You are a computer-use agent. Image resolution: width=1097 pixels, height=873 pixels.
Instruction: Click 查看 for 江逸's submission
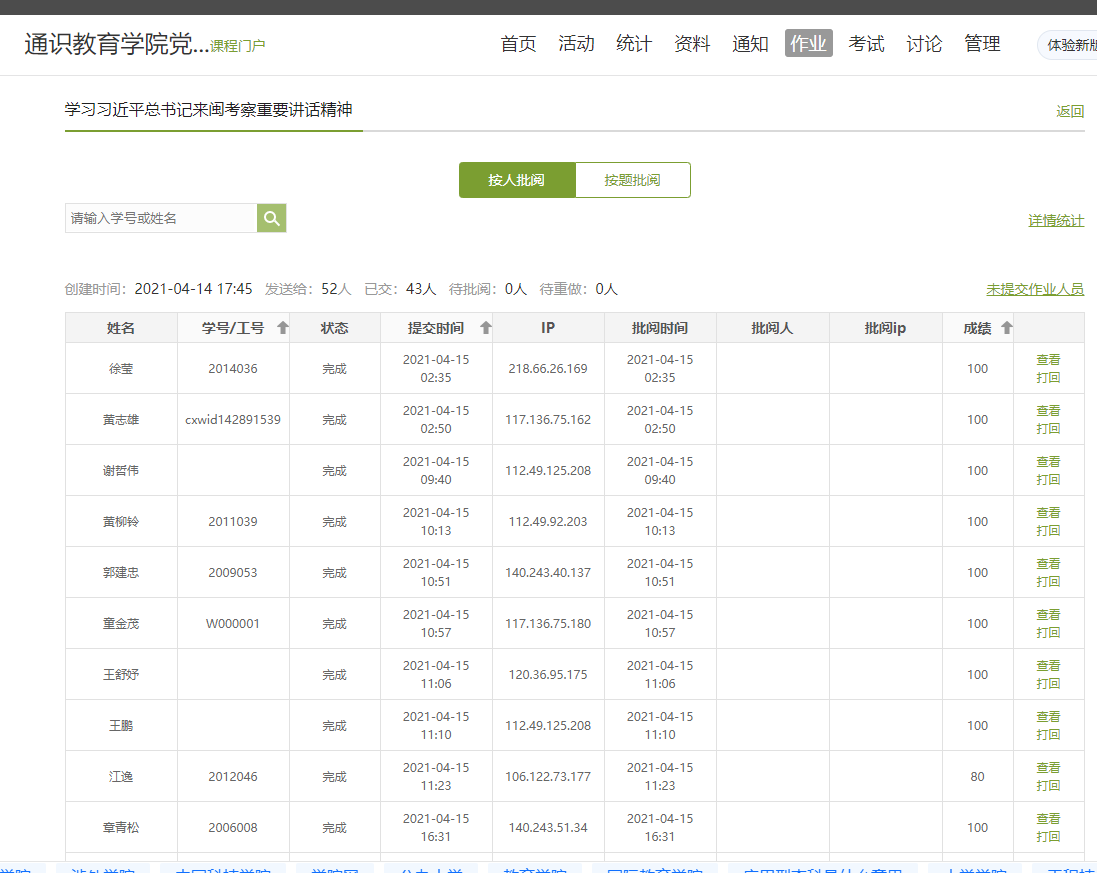(1048, 768)
